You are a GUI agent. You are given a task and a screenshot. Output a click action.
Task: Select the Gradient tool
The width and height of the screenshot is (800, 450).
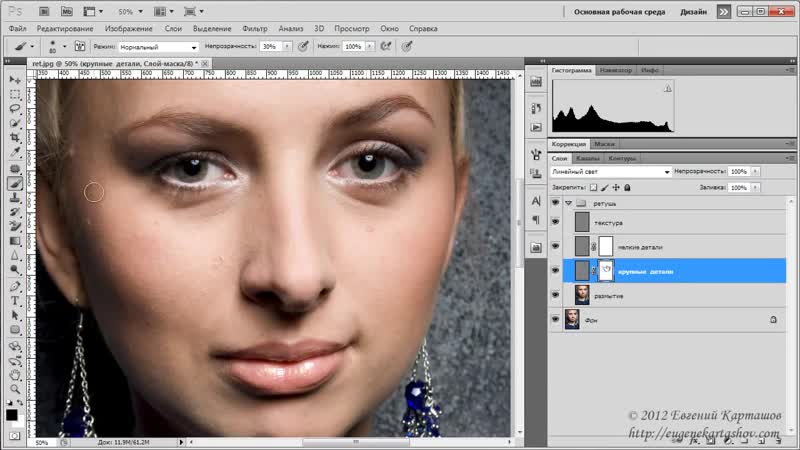[x=15, y=241]
